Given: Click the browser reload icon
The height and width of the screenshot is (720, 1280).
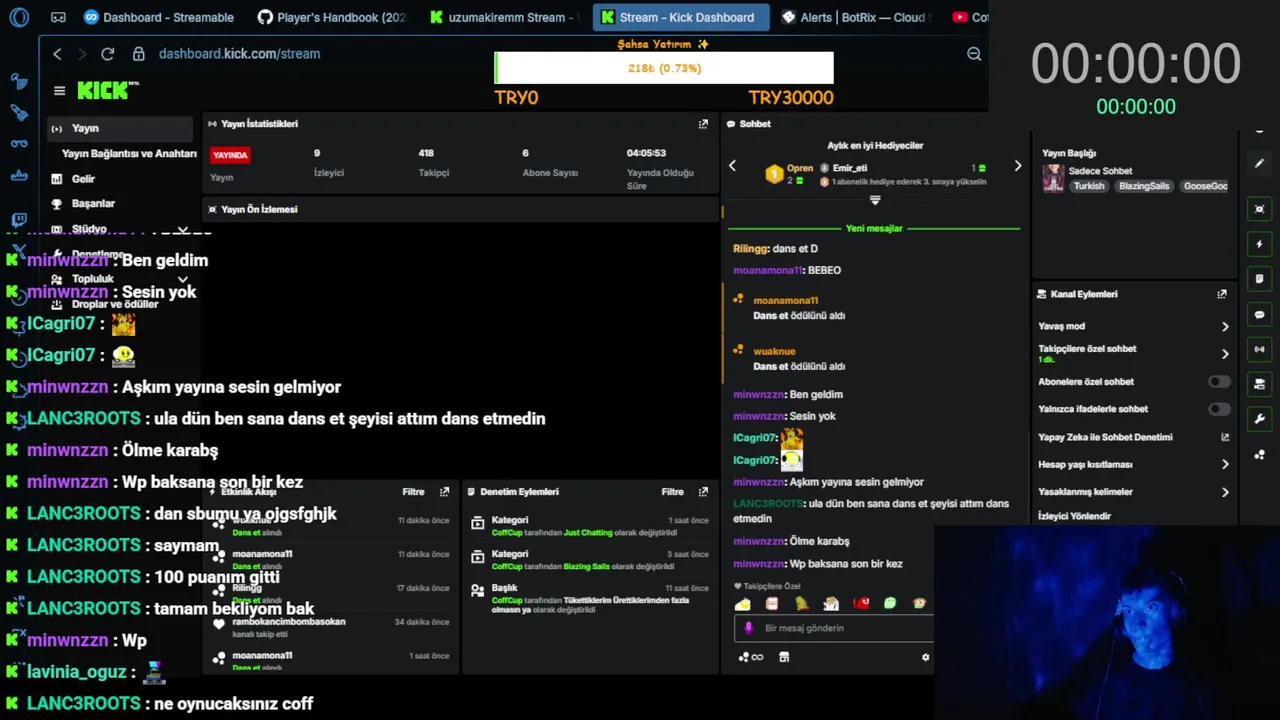Looking at the screenshot, I should (x=107, y=54).
